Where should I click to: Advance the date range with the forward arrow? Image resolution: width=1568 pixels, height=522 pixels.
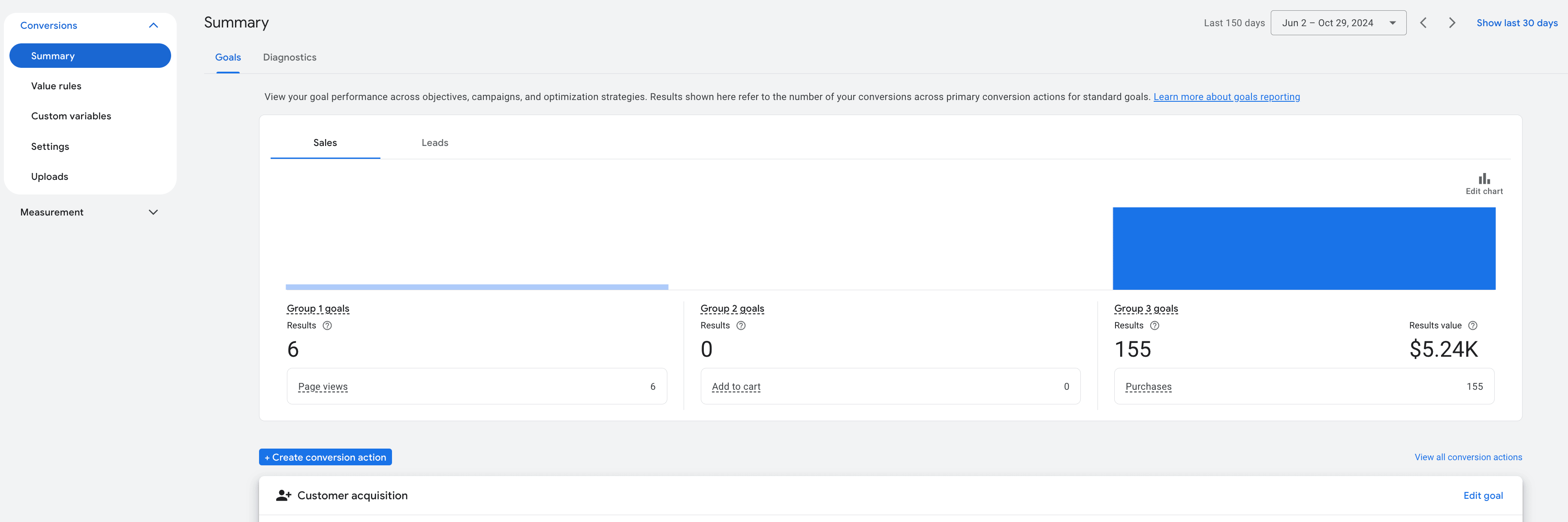[x=1452, y=22]
